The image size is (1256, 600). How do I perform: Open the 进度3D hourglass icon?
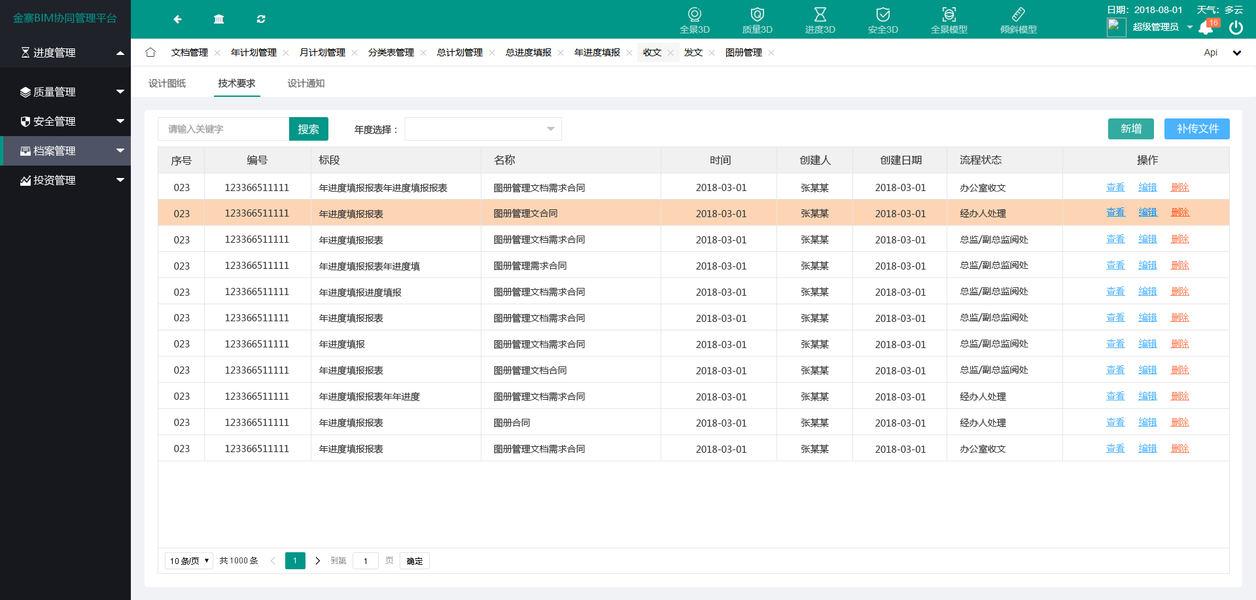820,14
